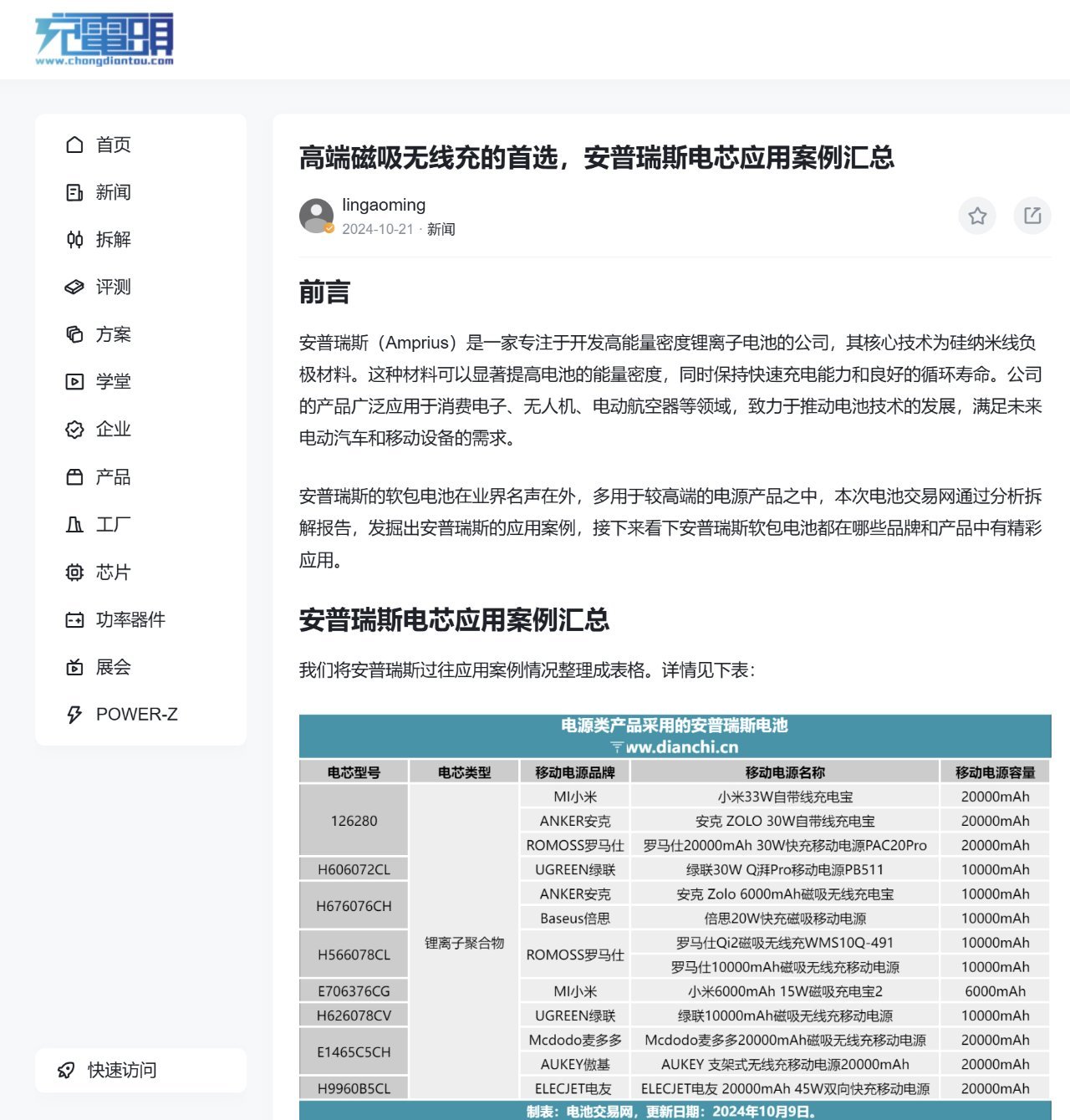
Task: Click the 安普瑞斯电芯应用案例汇总 section heading
Action: click(454, 620)
